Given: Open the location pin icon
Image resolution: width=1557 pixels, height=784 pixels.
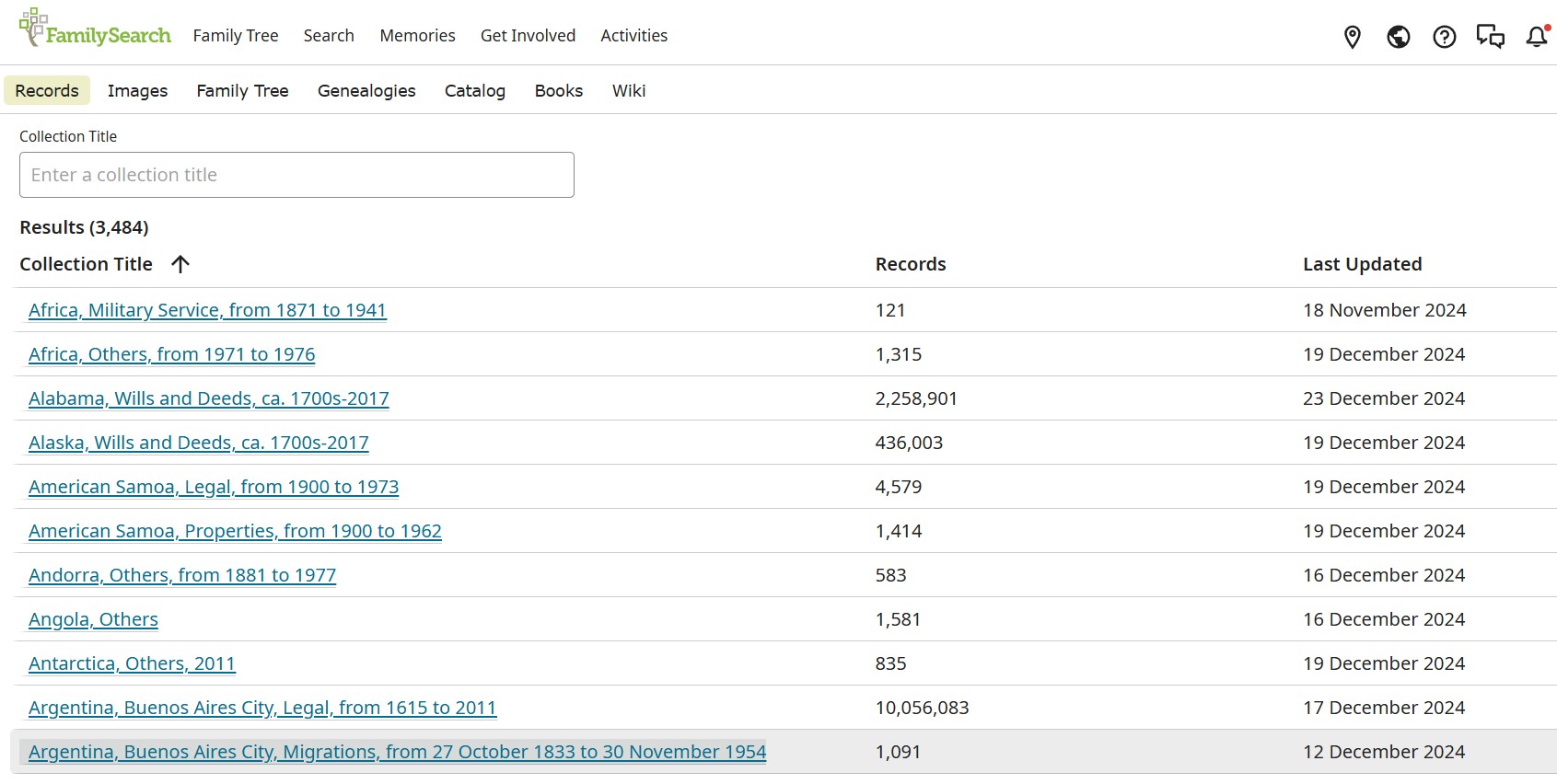Looking at the screenshot, I should tap(1352, 37).
